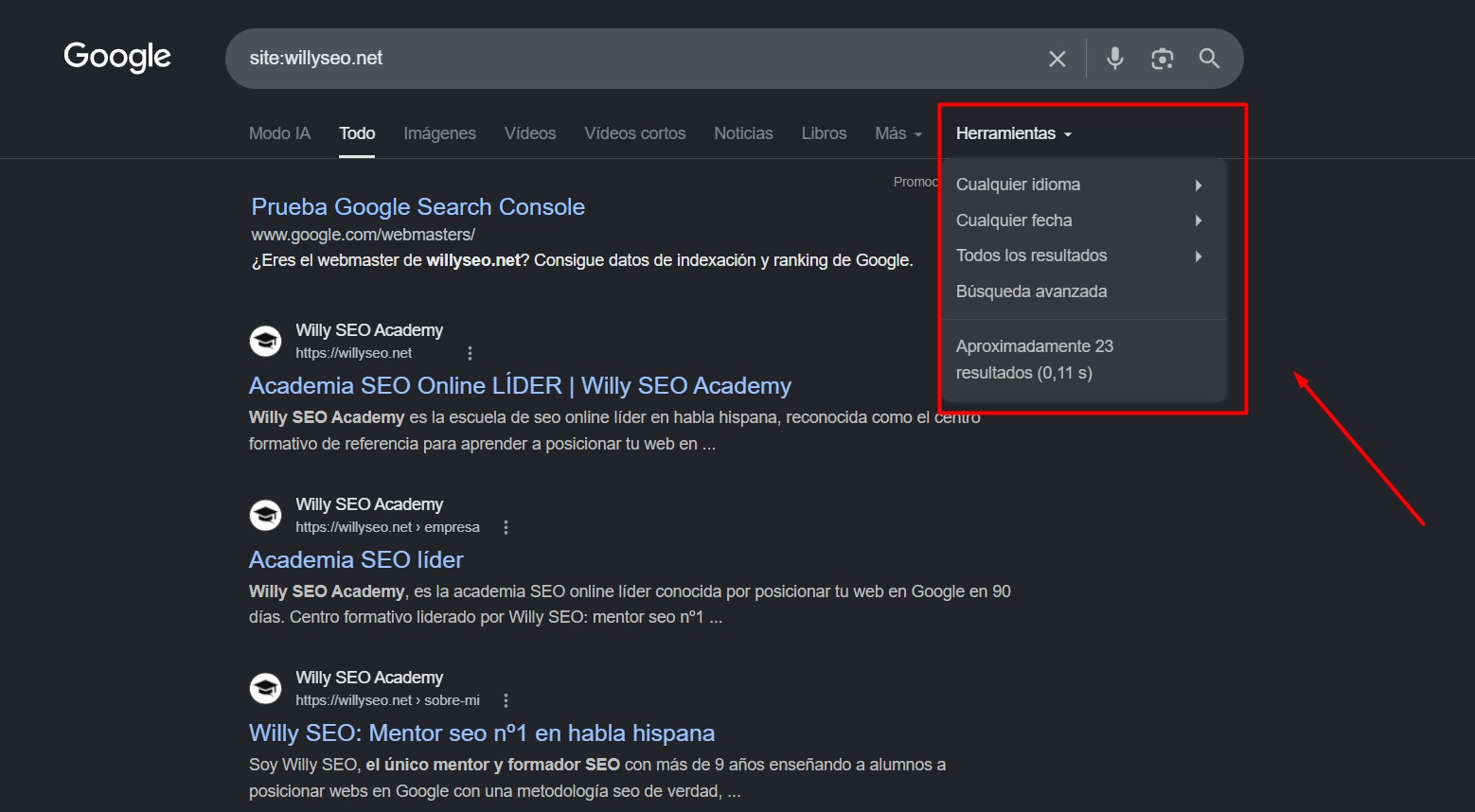Expand the Más dropdown
This screenshot has height=812, width=1475.
point(898,133)
